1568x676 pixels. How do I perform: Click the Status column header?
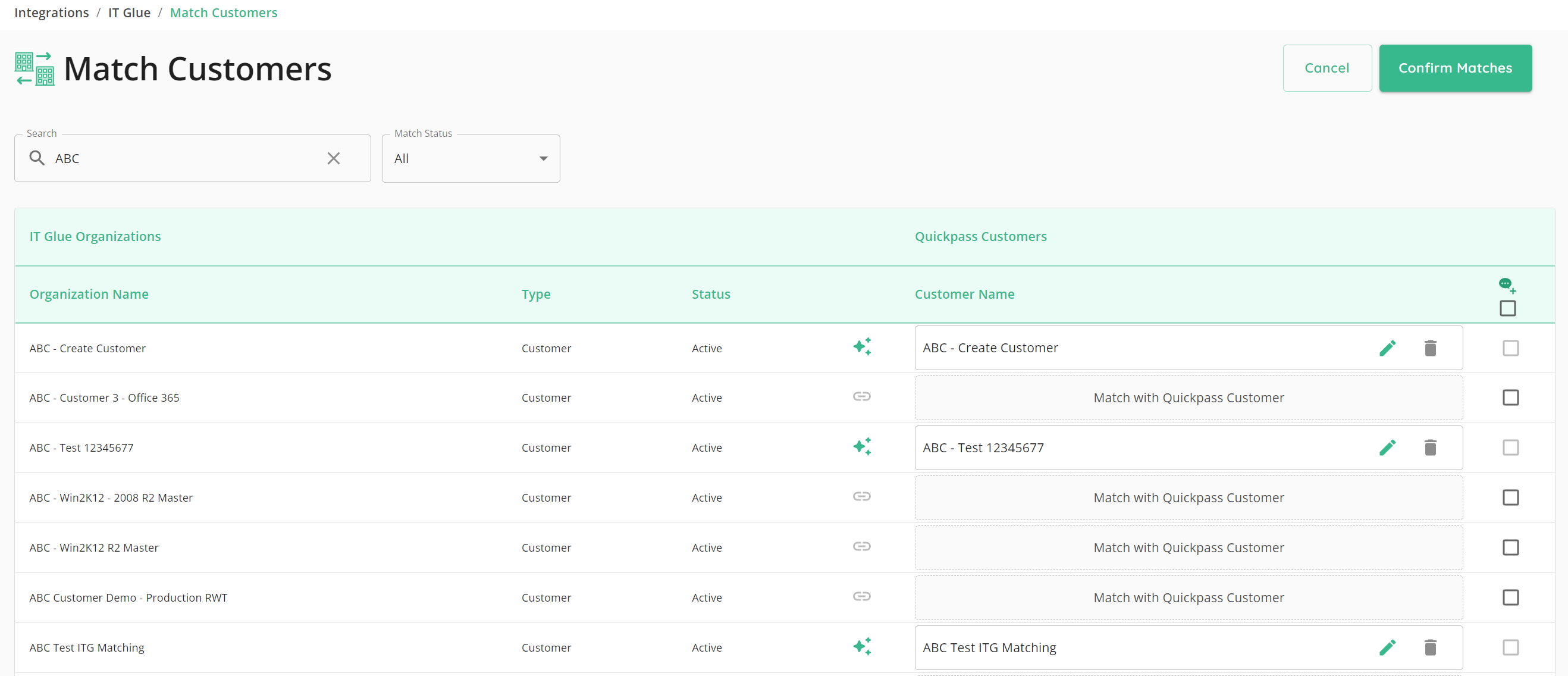[x=711, y=294]
